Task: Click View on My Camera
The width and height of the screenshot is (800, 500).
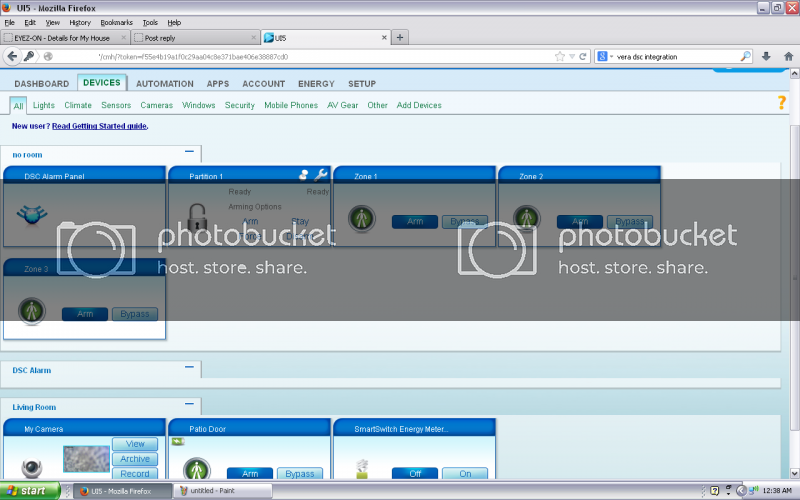Action: click(135, 444)
